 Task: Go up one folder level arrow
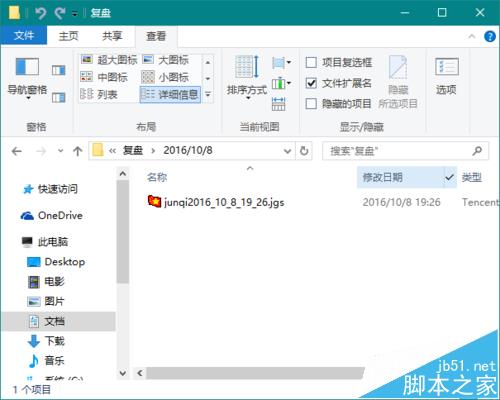78,152
